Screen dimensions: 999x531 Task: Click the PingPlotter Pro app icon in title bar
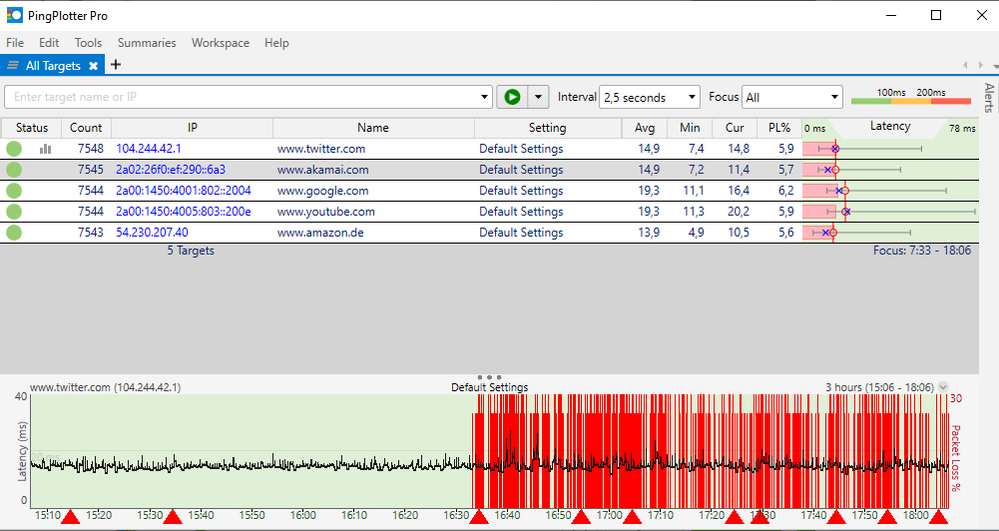click(x=14, y=15)
